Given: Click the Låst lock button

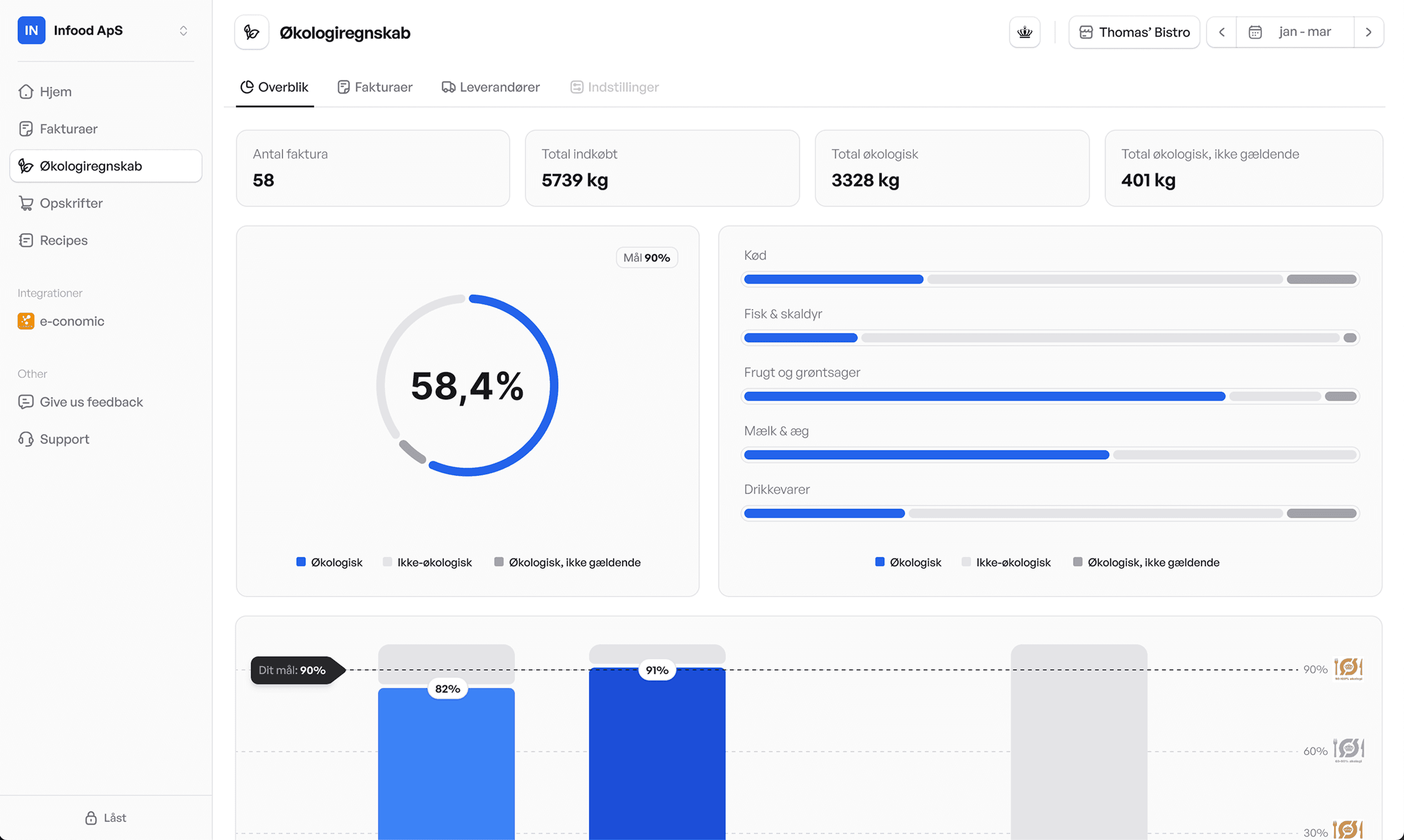Looking at the screenshot, I should coord(106,818).
